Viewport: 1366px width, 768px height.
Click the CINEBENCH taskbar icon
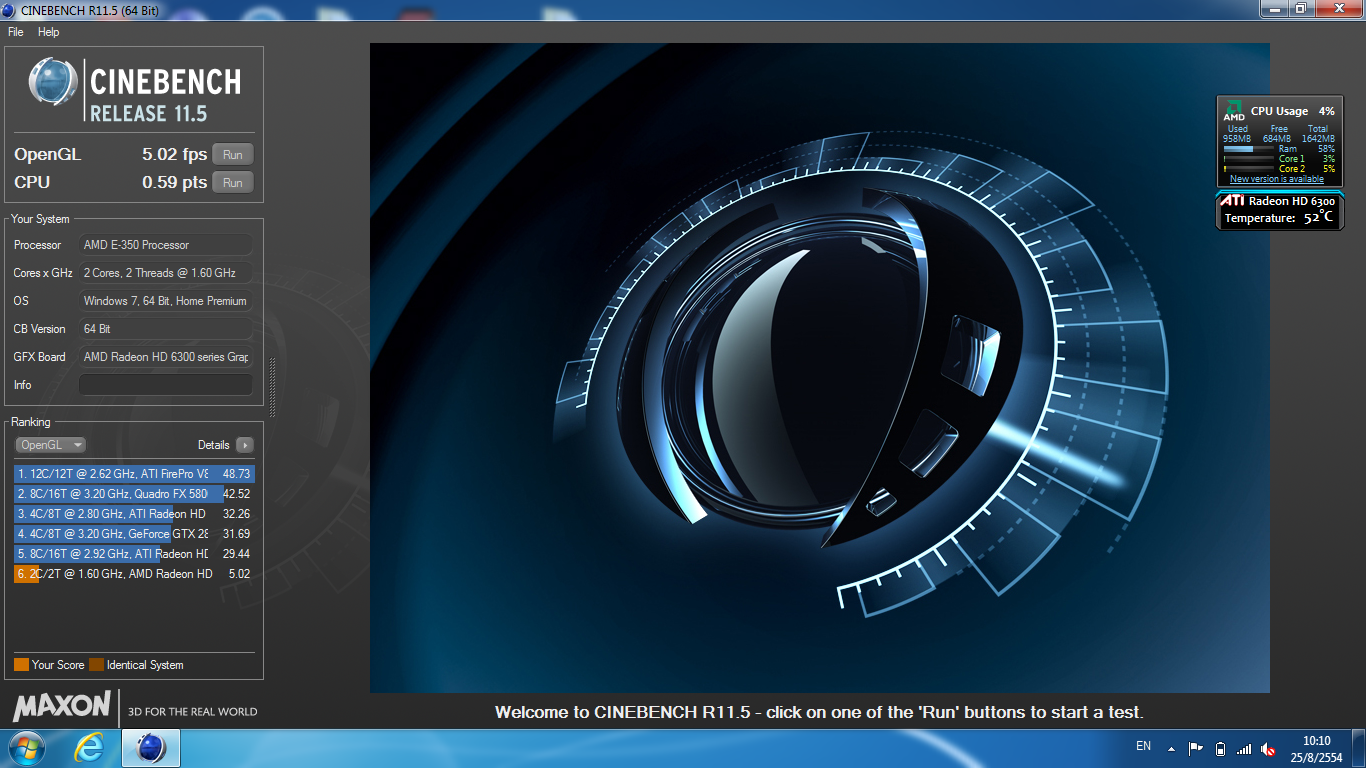click(150, 748)
